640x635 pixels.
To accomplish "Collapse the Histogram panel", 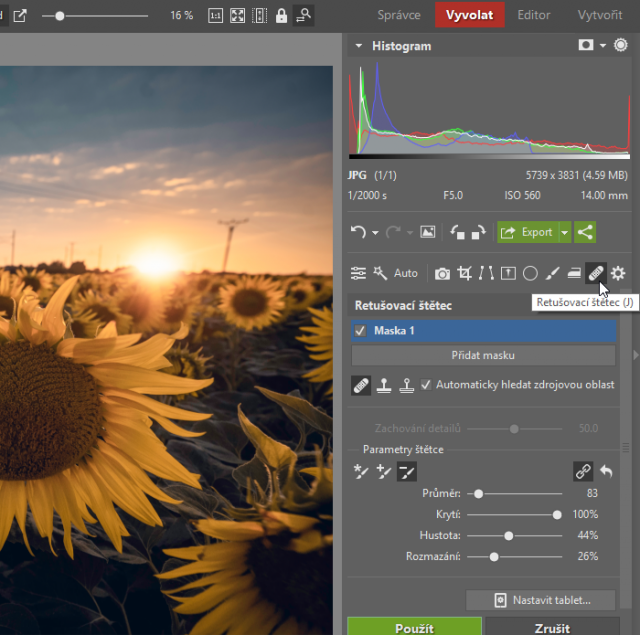I will (x=359, y=46).
